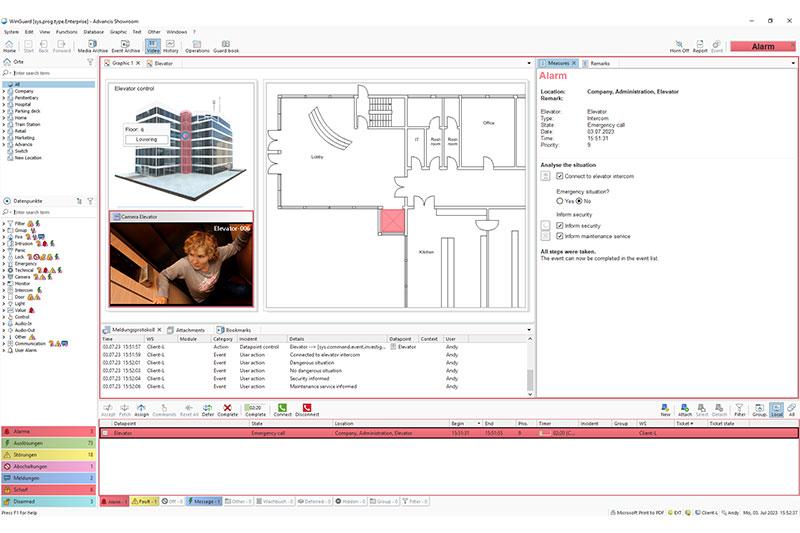Expand the Hospital tree node

click(6, 104)
